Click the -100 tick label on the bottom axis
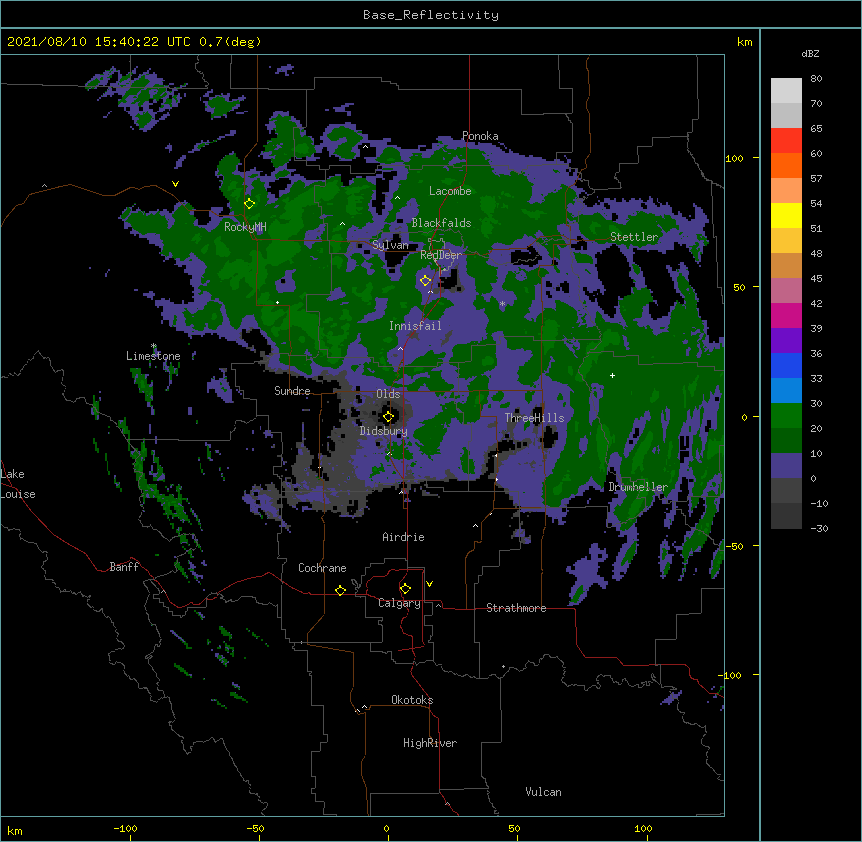The height and width of the screenshot is (842, 862). click(125, 829)
